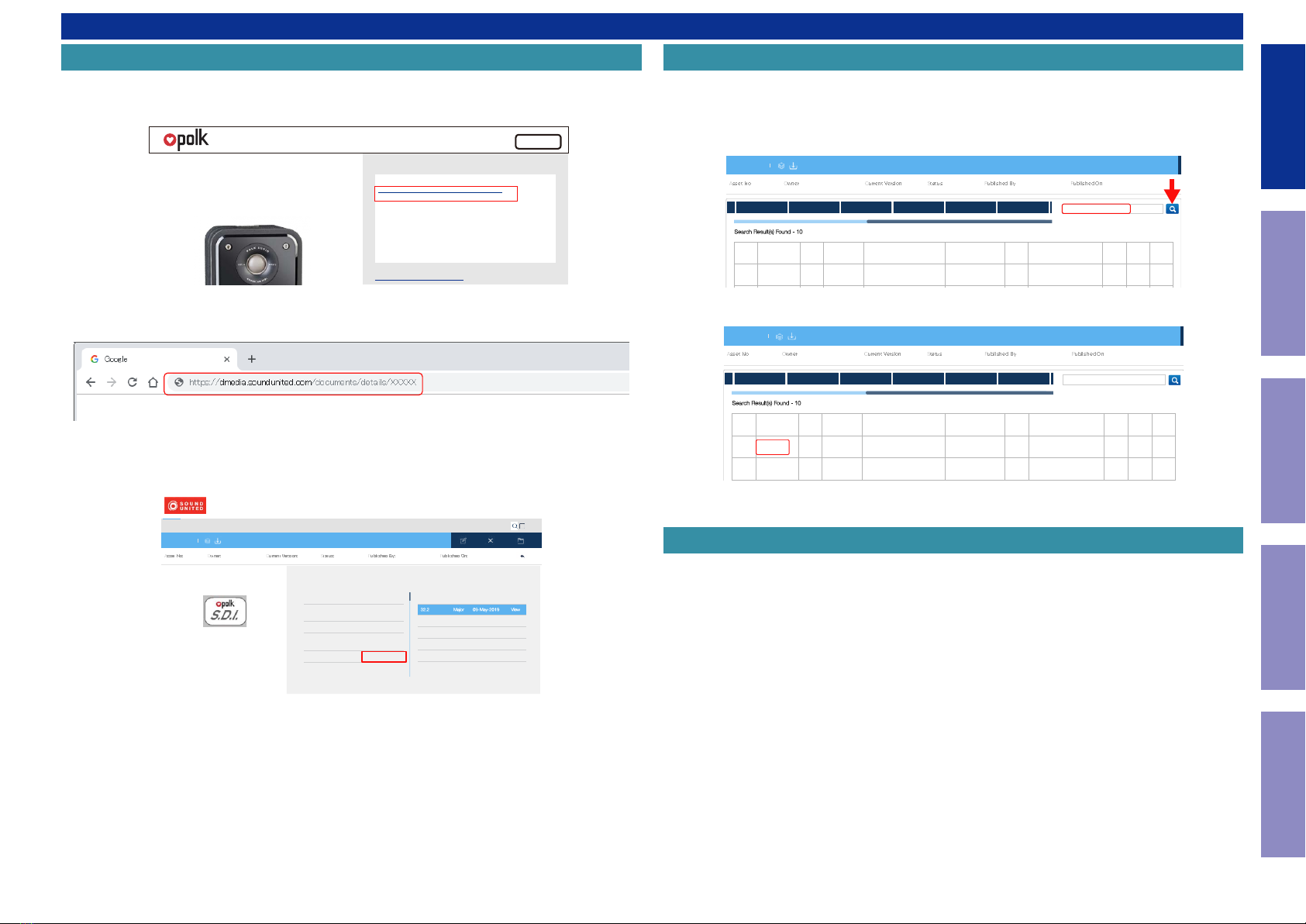Click the red-outlined cell in results table
The height and width of the screenshot is (924, 1306).
(x=772, y=447)
